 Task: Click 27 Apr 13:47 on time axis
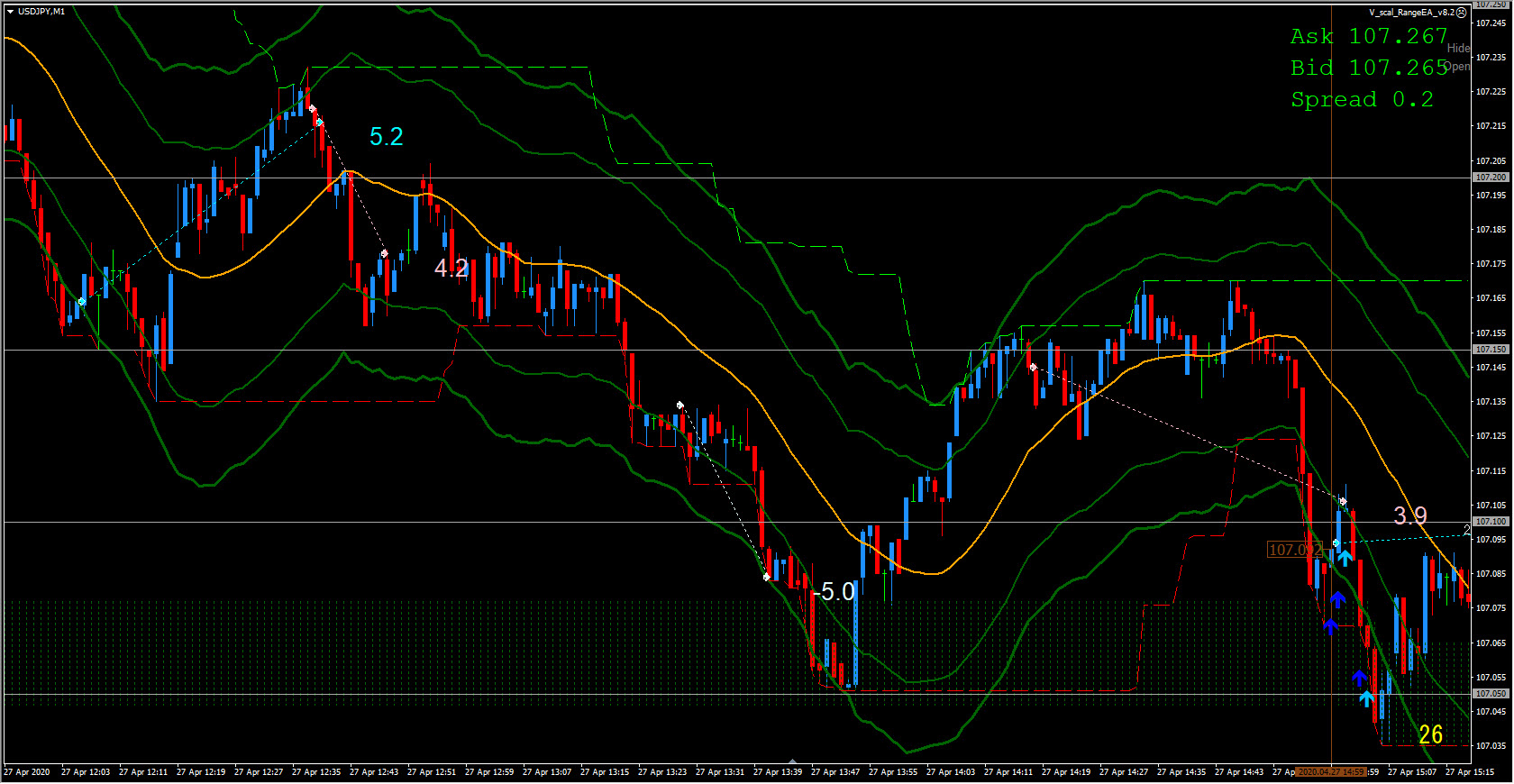[835, 772]
